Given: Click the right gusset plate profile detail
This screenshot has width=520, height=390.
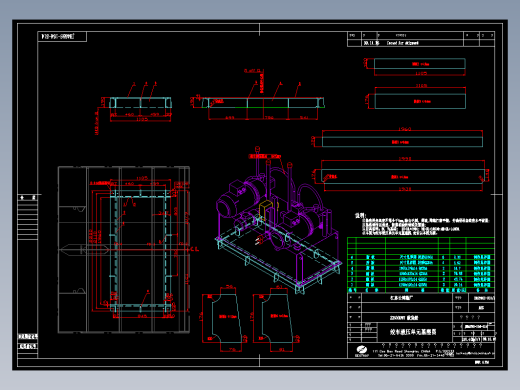Looking at the screenshot, I should 277,318.
